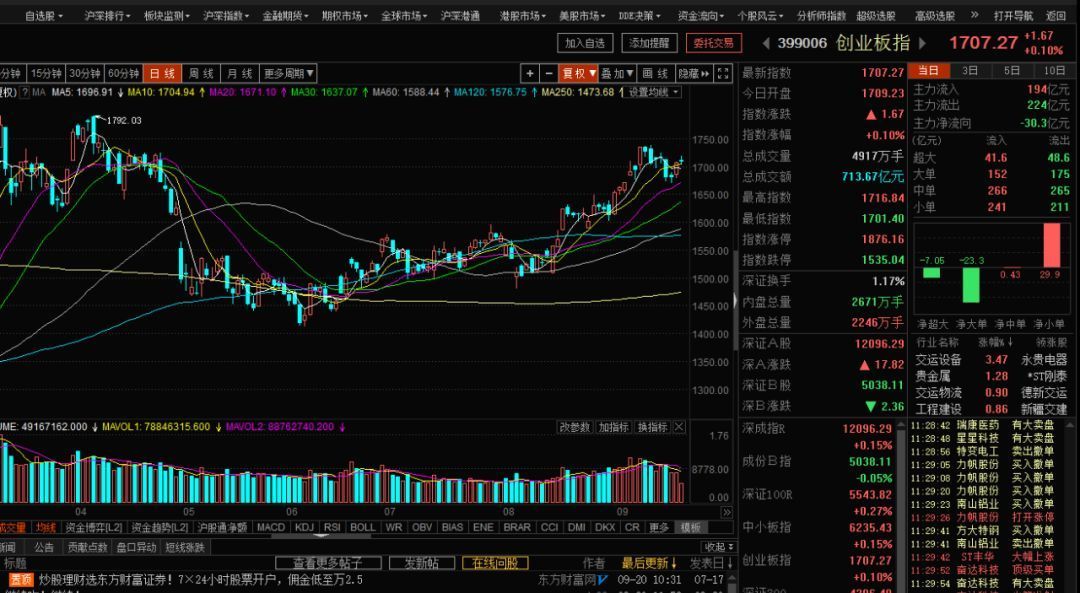Switch to 周线 weekly period
This screenshot has width=1080, height=593.
(202, 73)
